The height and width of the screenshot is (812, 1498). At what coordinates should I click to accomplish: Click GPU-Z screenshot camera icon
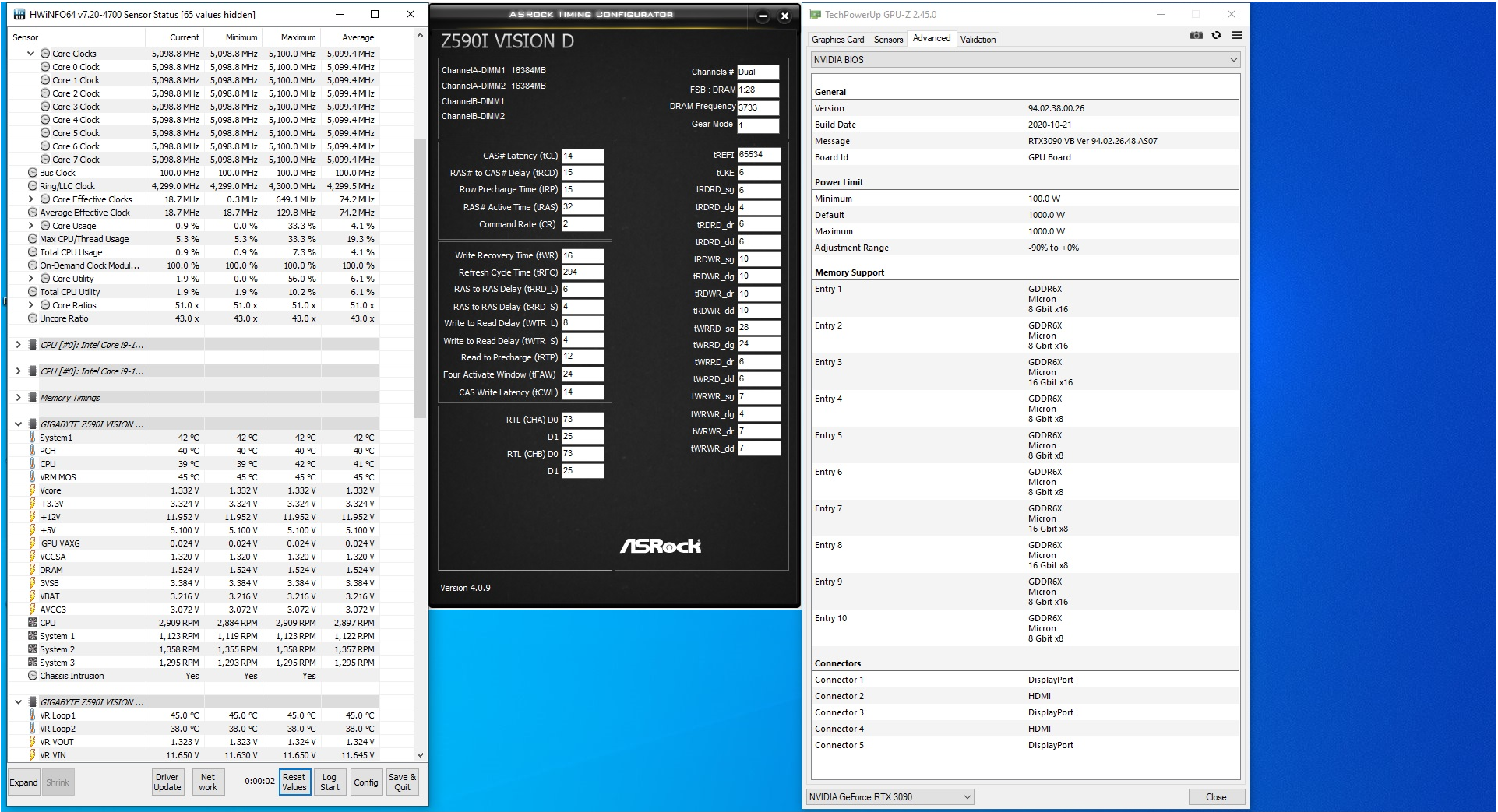point(1197,35)
